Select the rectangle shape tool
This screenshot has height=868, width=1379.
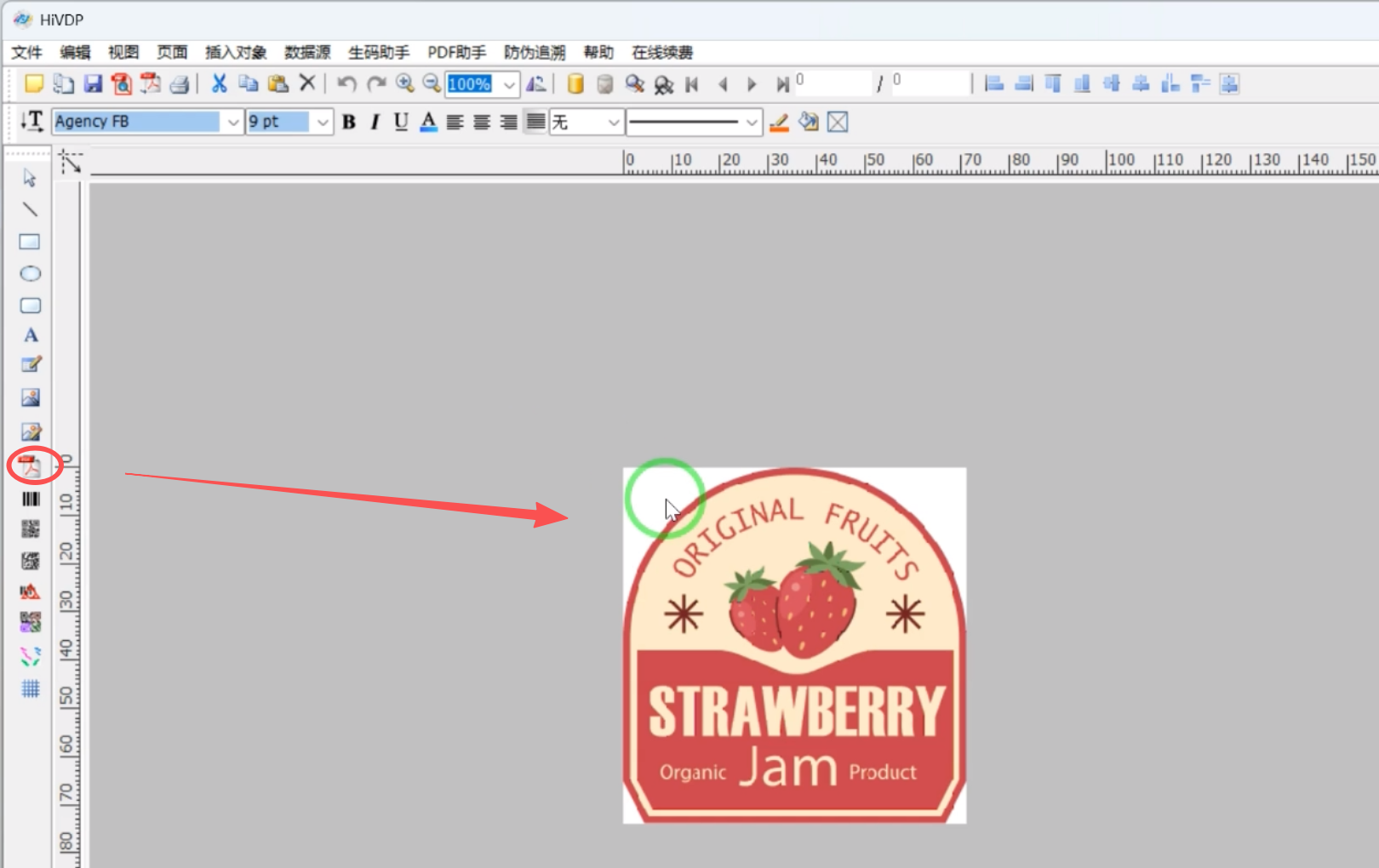(30, 242)
